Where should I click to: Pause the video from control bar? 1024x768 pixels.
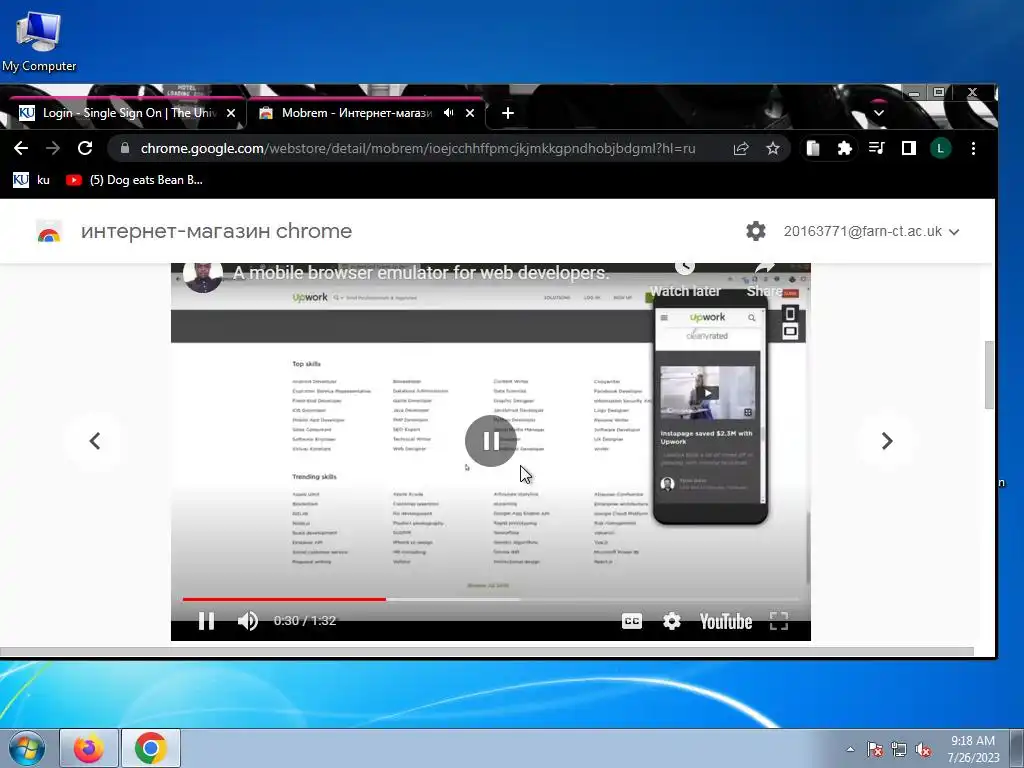click(x=206, y=620)
